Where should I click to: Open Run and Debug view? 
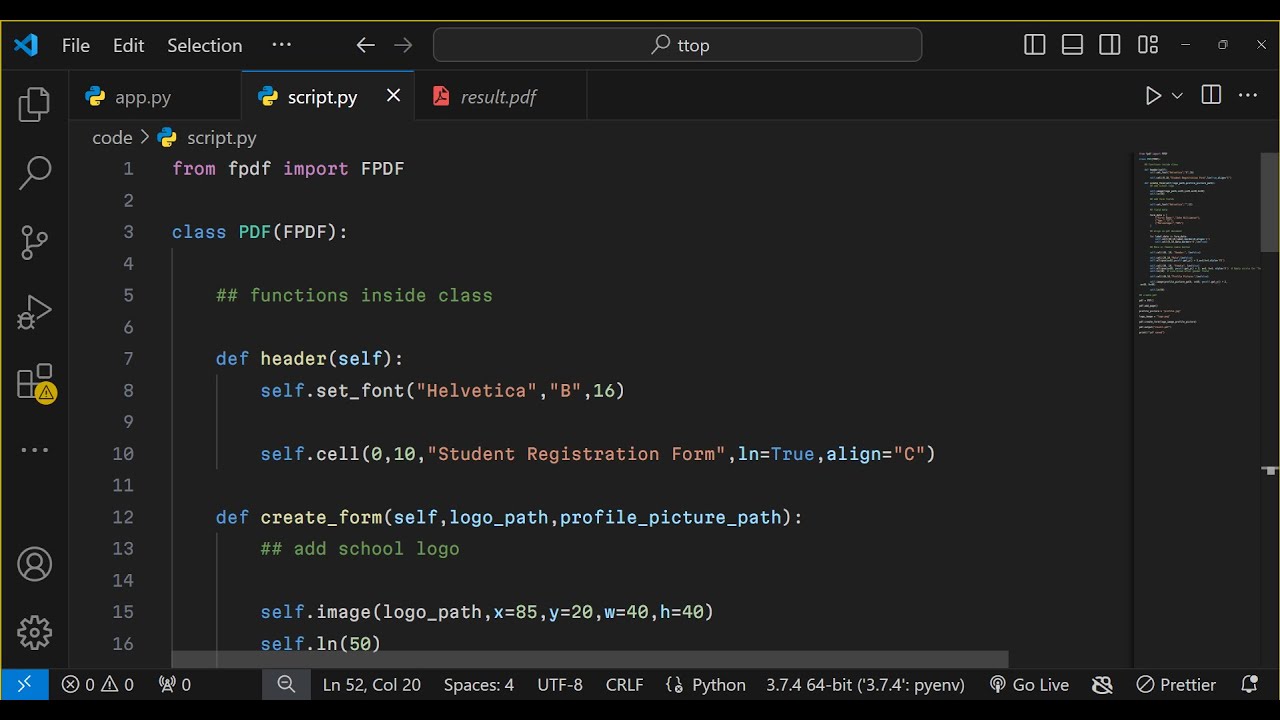click(x=34, y=312)
